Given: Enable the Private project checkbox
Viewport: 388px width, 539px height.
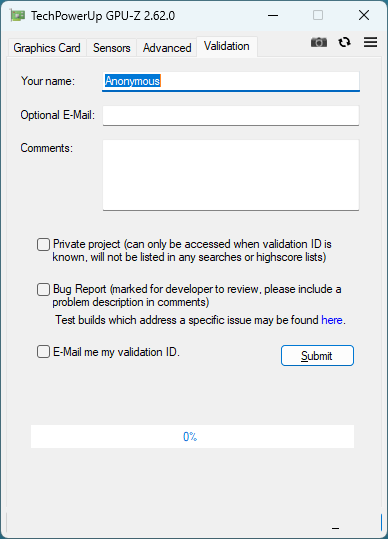Looking at the screenshot, I should [x=43, y=244].
